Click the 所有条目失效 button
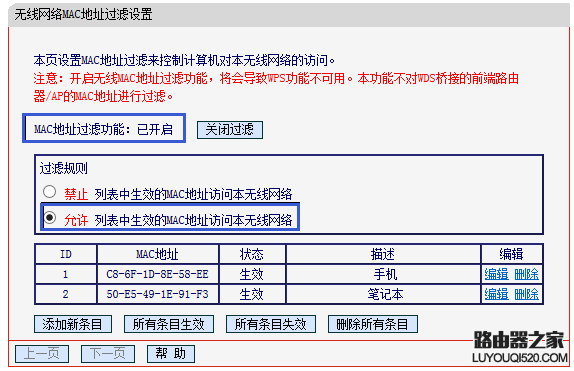The image size is (574, 371). [x=271, y=324]
